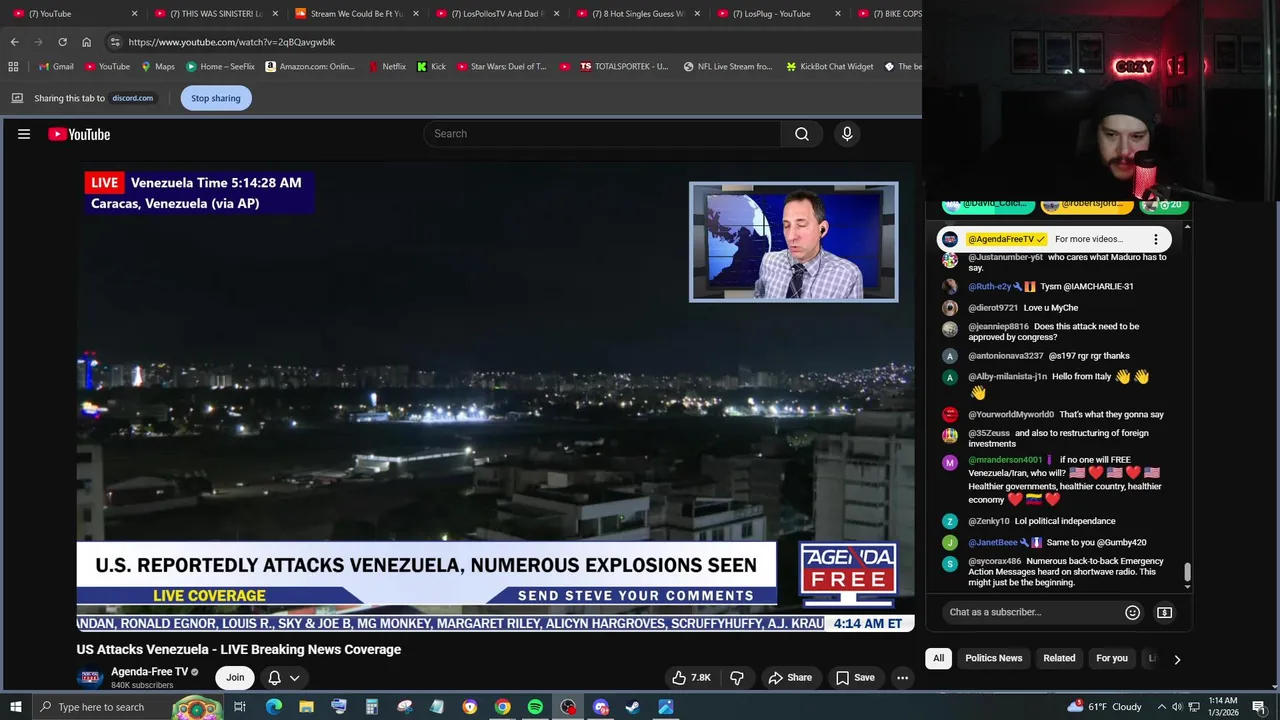
Task: Open the Netflix bookmark
Action: [x=386, y=66]
